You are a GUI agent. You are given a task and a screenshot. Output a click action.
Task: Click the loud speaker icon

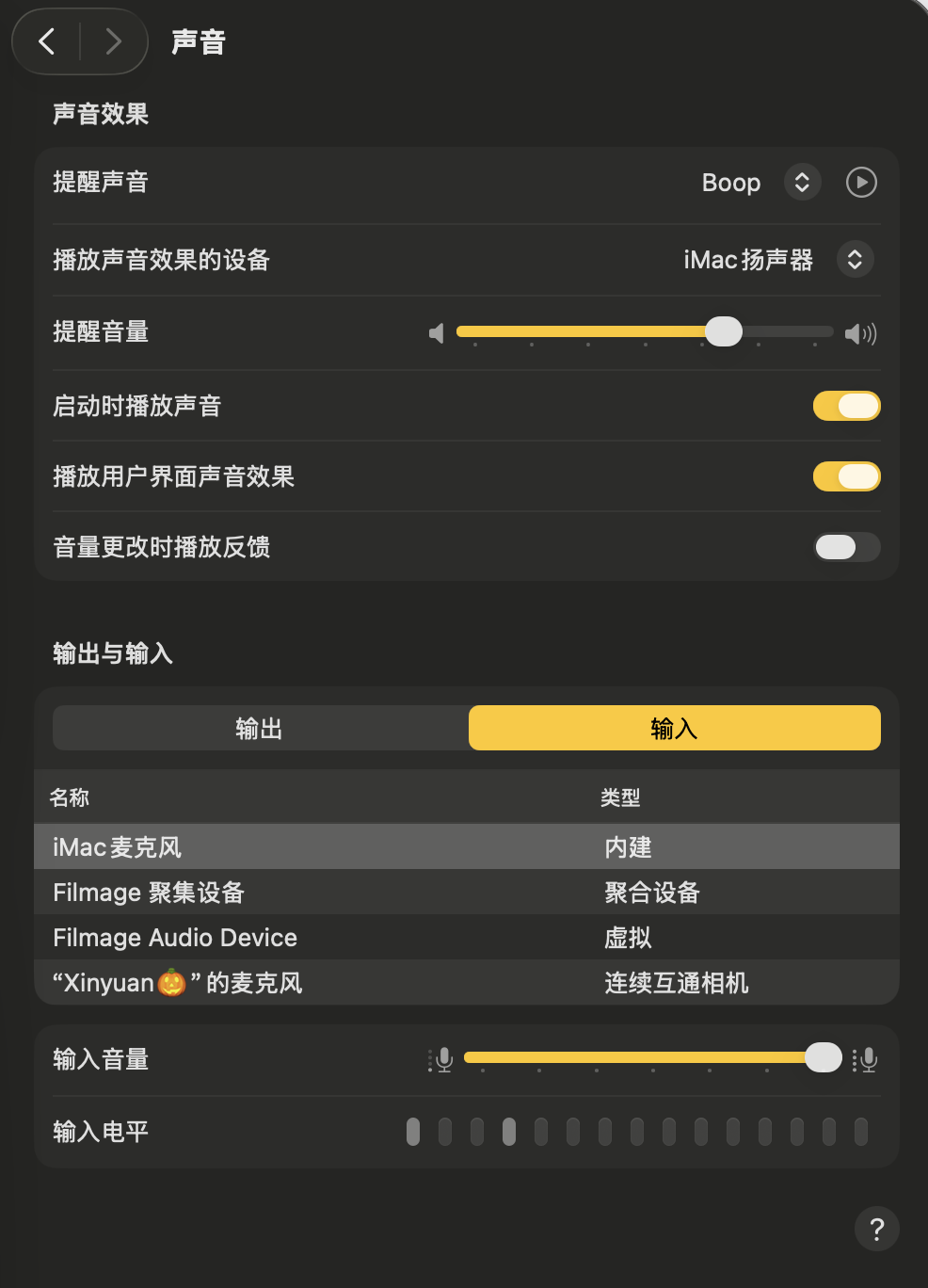(x=860, y=333)
